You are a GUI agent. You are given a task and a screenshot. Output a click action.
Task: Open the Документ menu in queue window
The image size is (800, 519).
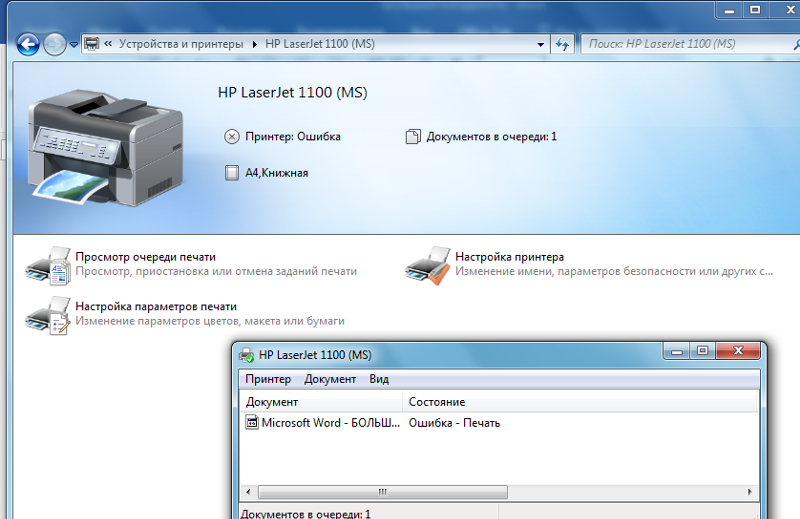(x=330, y=379)
